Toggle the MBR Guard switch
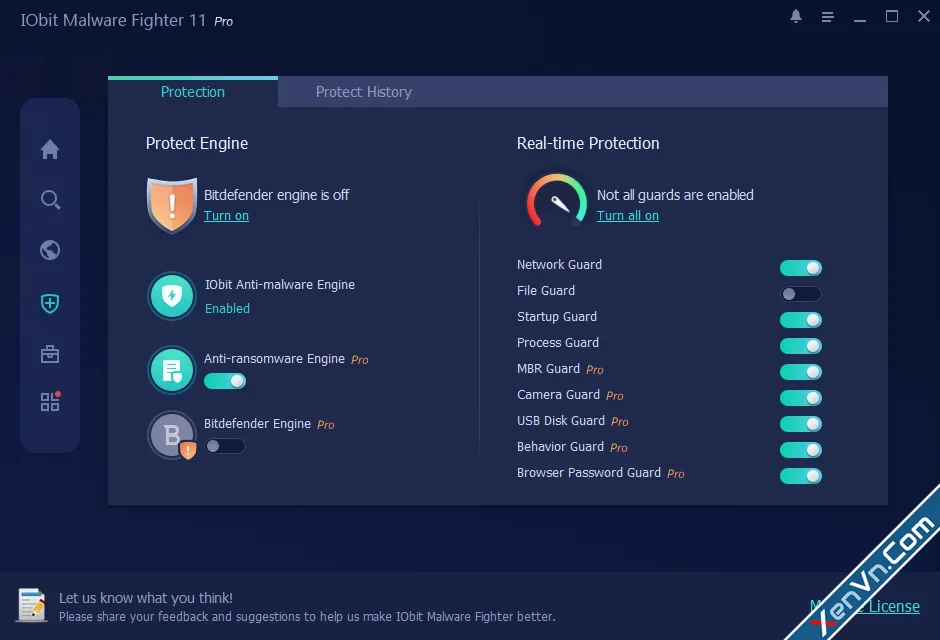Viewport: 940px width, 640px height. pos(800,372)
